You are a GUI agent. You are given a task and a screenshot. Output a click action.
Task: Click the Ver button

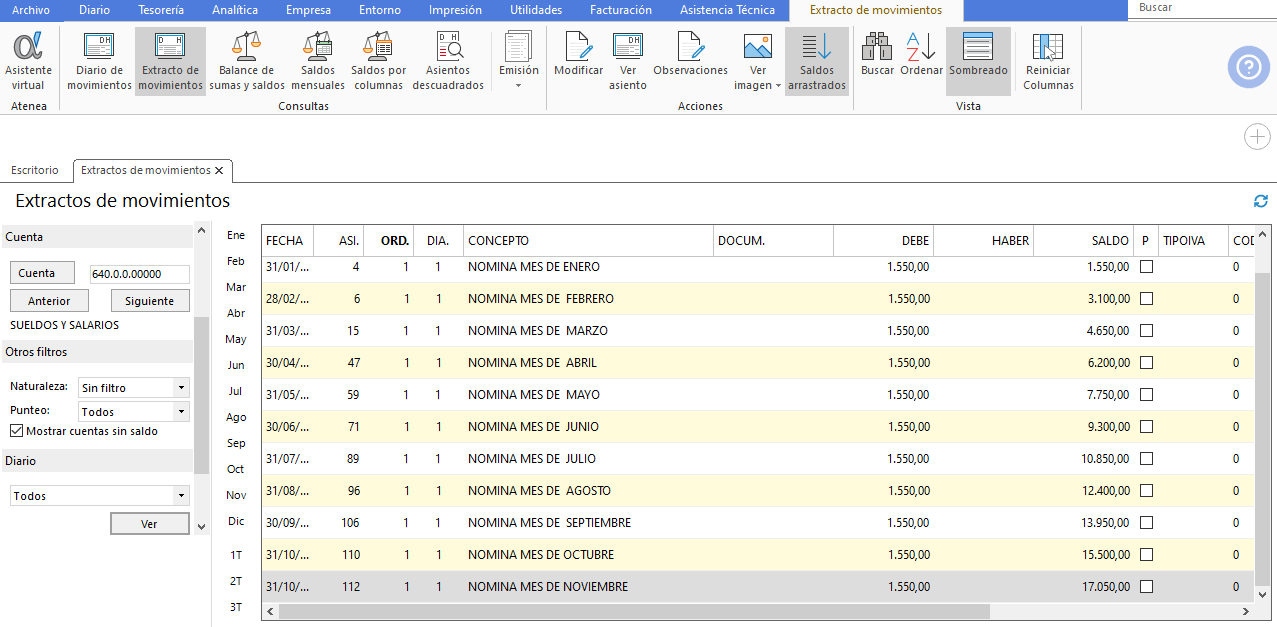(x=149, y=524)
